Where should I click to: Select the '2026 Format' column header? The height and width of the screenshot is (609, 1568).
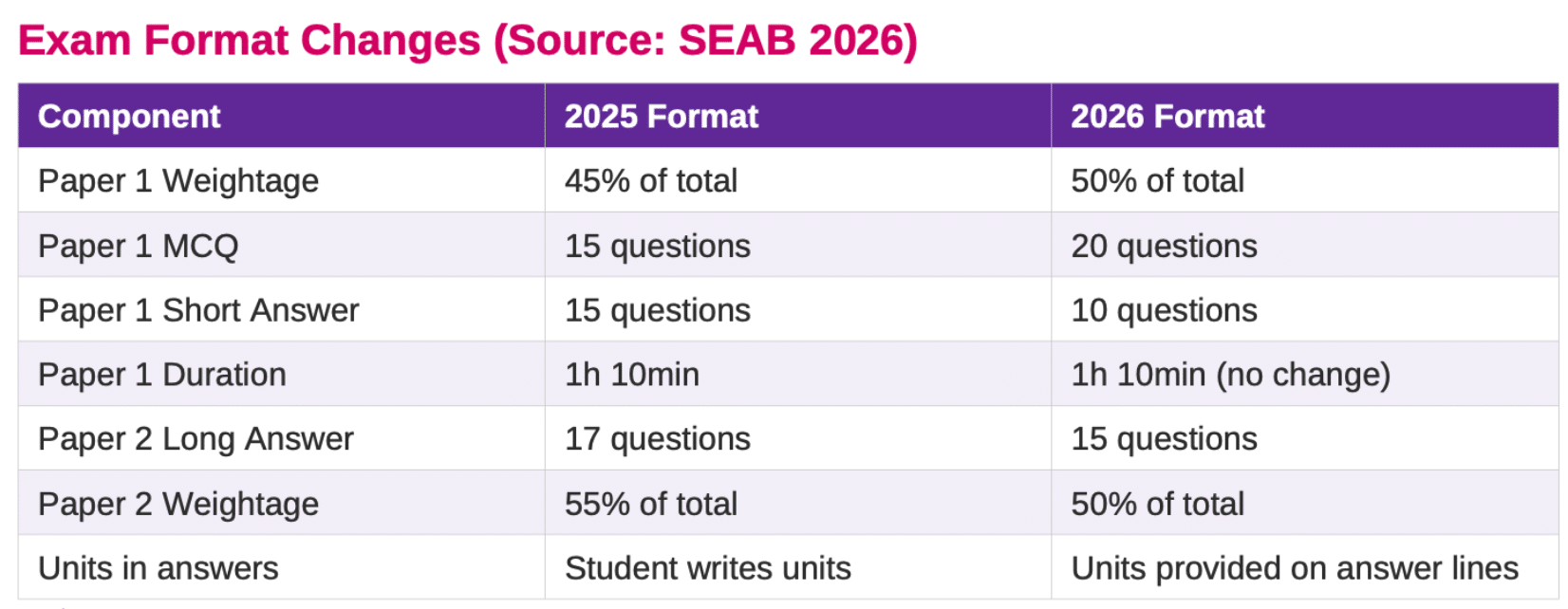(1167, 117)
